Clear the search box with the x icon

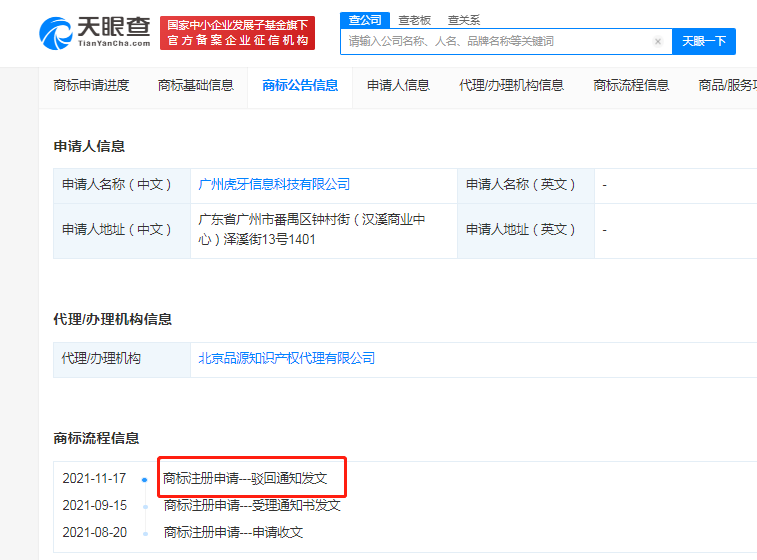click(x=658, y=42)
